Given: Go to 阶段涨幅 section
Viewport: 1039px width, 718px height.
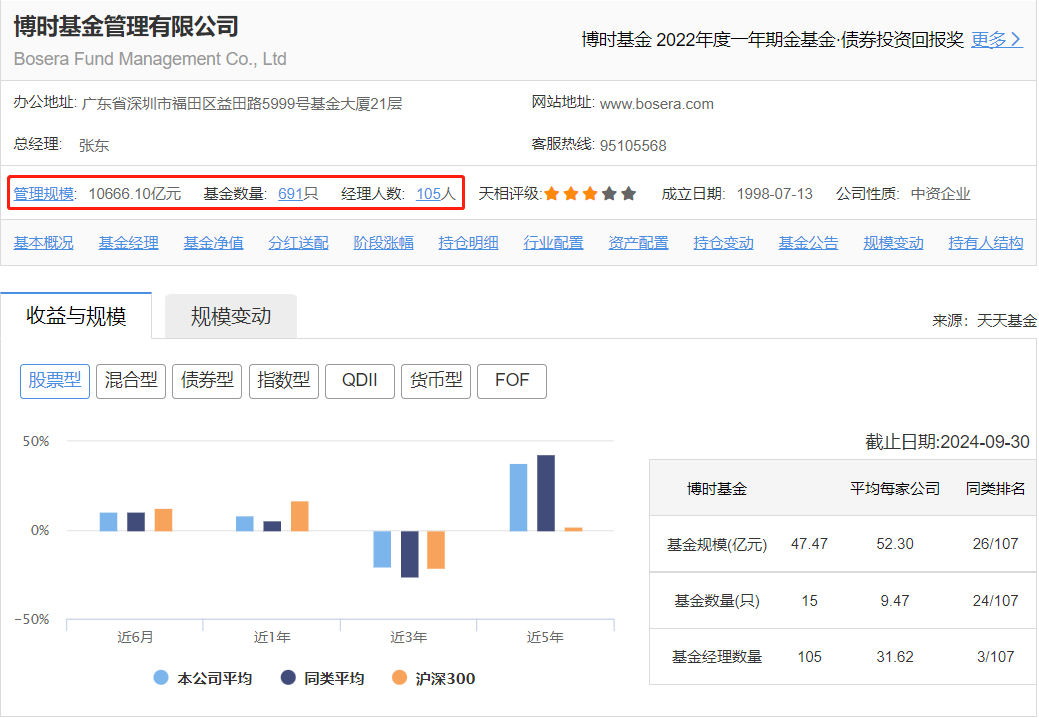Looking at the screenshot, I should point(383,243).
